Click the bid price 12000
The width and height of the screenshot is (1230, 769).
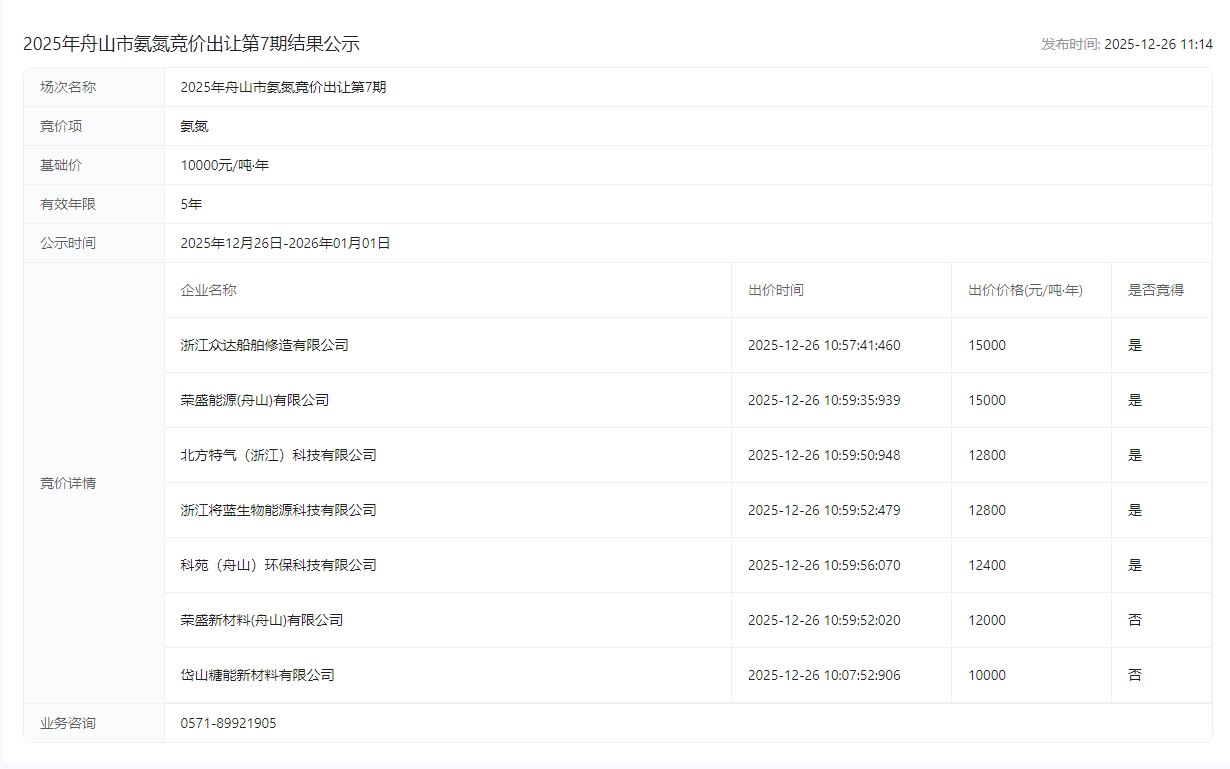(x=987, y=620)
